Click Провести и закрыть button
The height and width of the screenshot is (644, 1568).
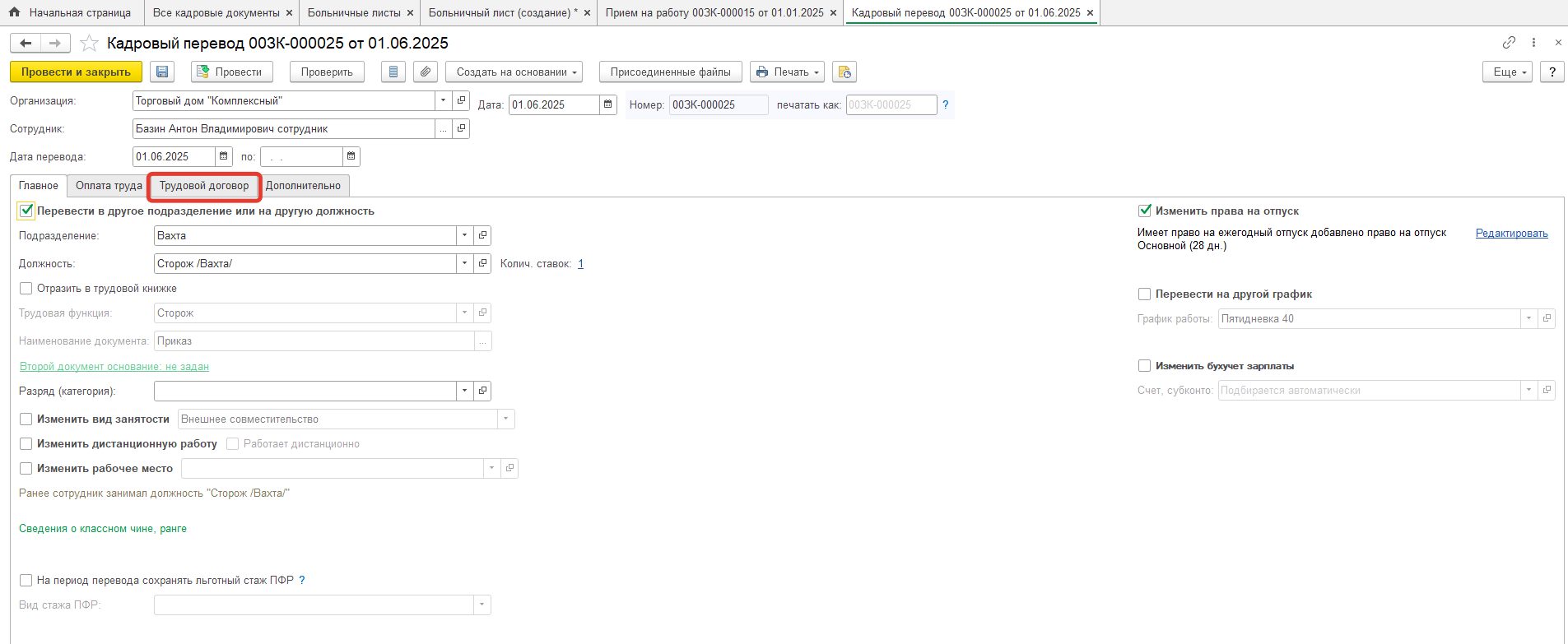[x=76, y=72]
